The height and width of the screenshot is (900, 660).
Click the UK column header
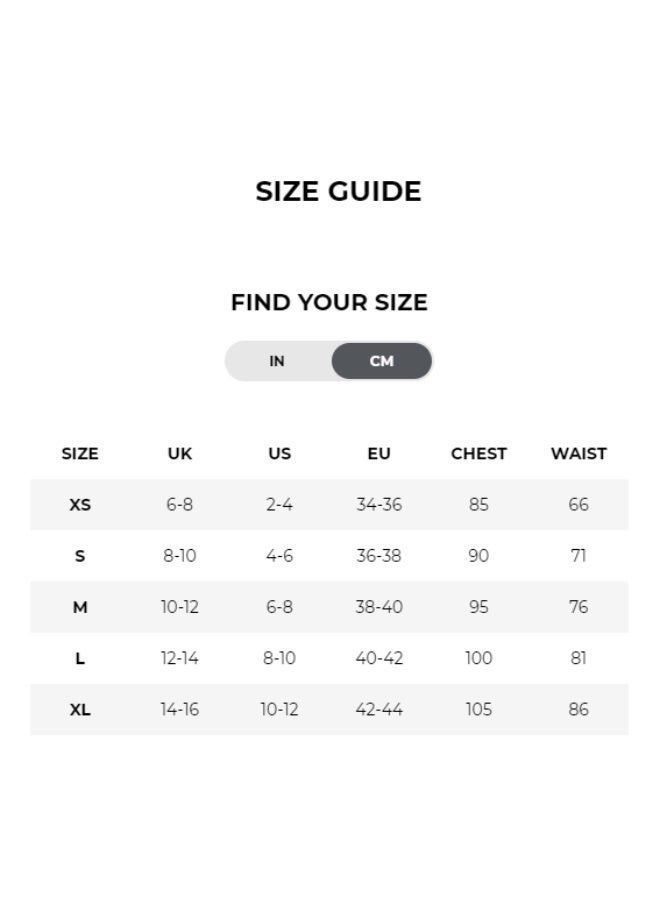[x=180, y=453]
